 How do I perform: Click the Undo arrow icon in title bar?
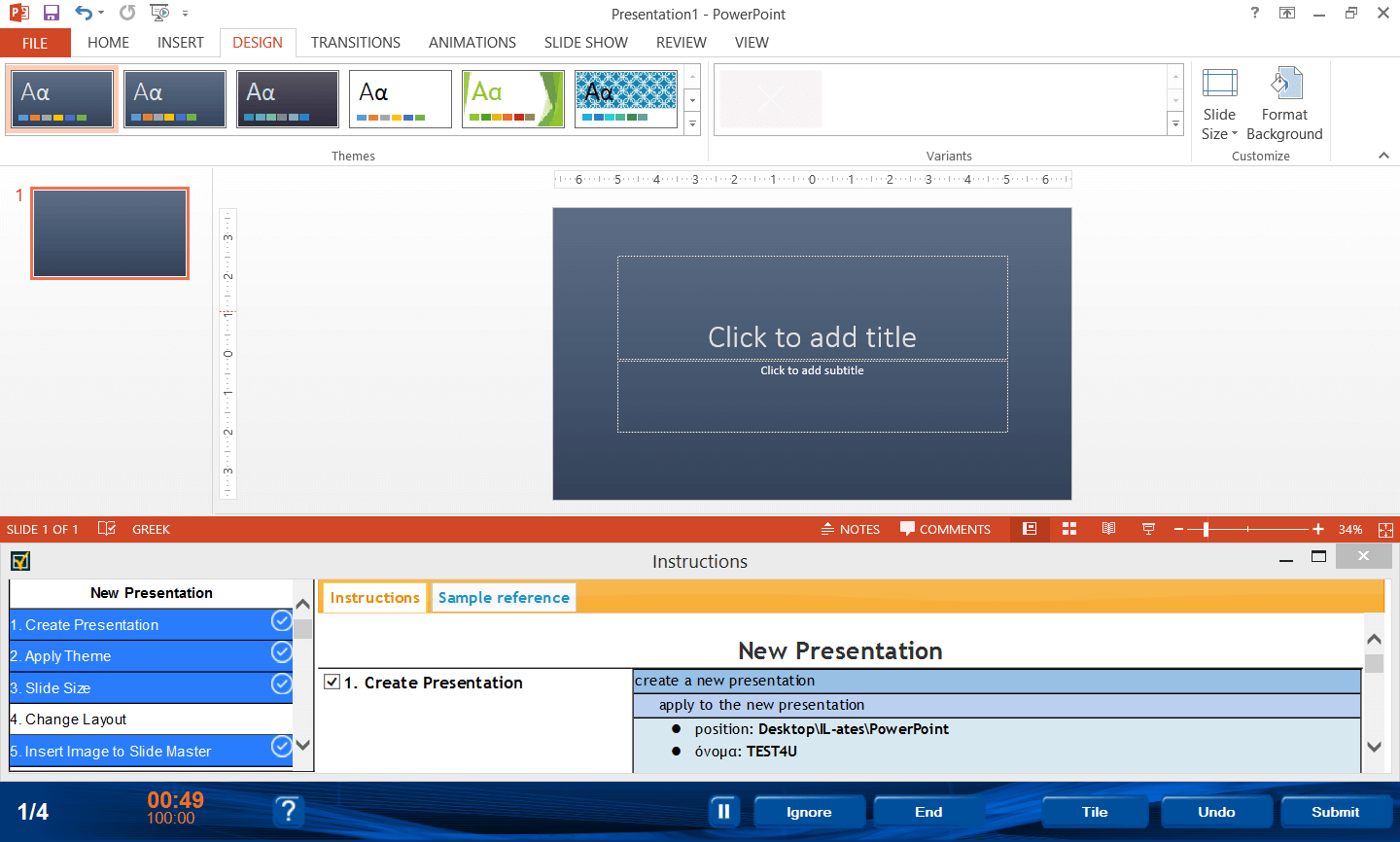[84, 14]
